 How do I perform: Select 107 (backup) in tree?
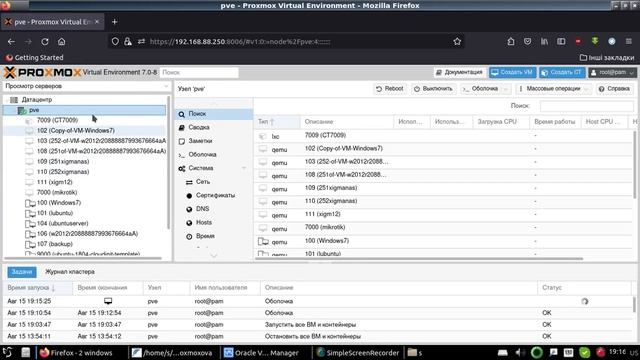(x=55, y=244)
